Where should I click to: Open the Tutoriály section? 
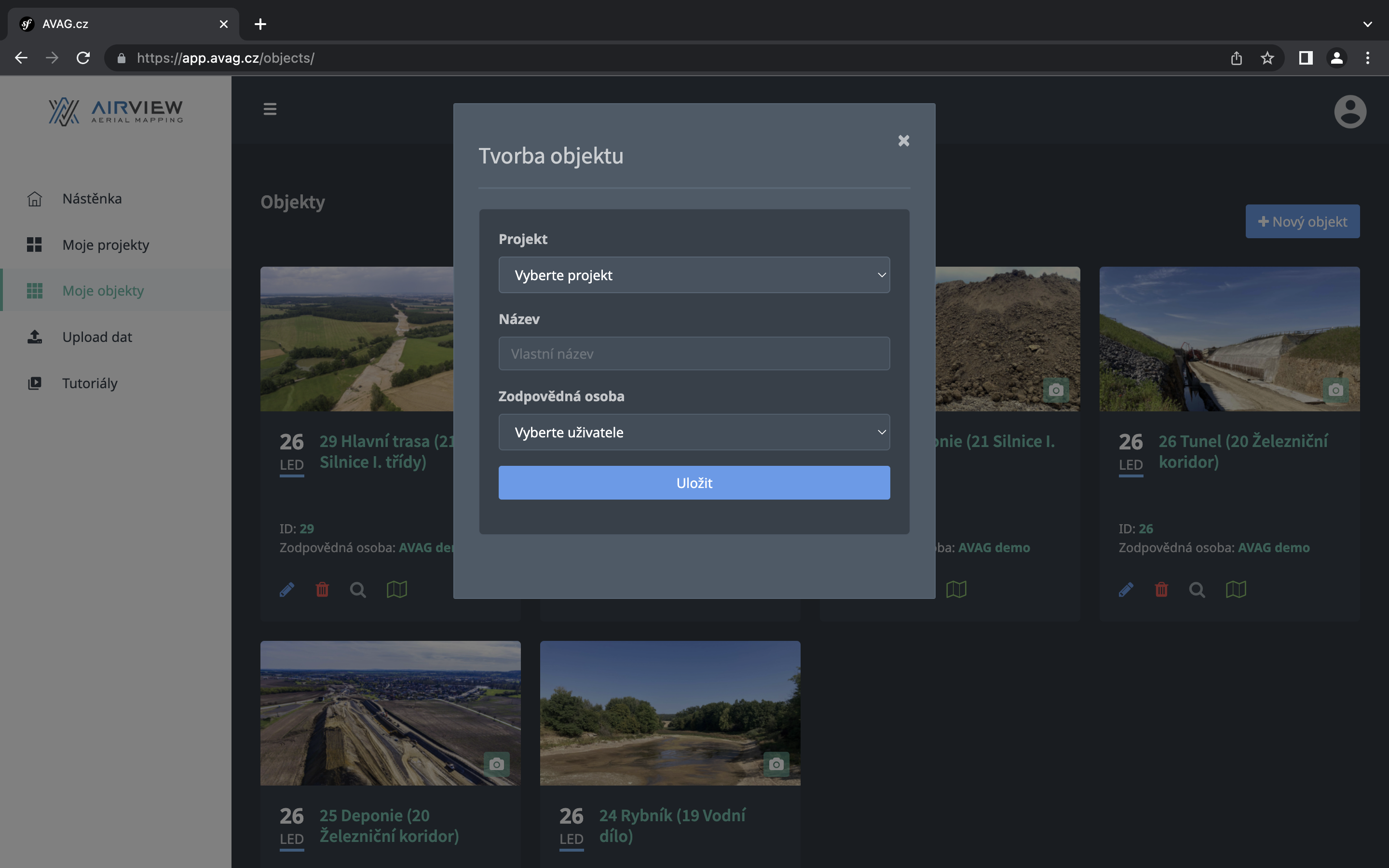point(90,383)
